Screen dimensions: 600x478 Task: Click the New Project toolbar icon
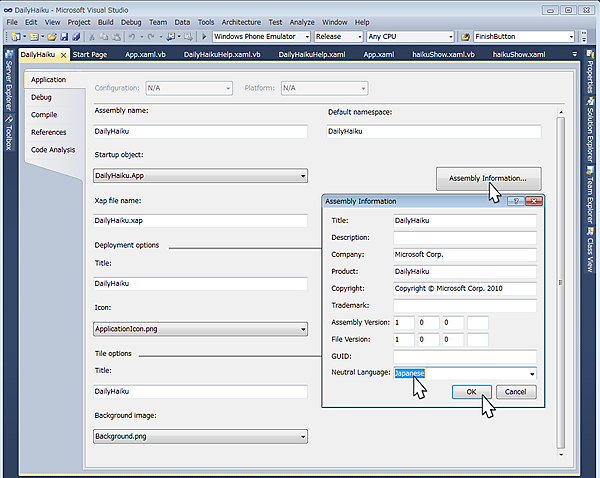pyautogui.click(x=16, y=36)
